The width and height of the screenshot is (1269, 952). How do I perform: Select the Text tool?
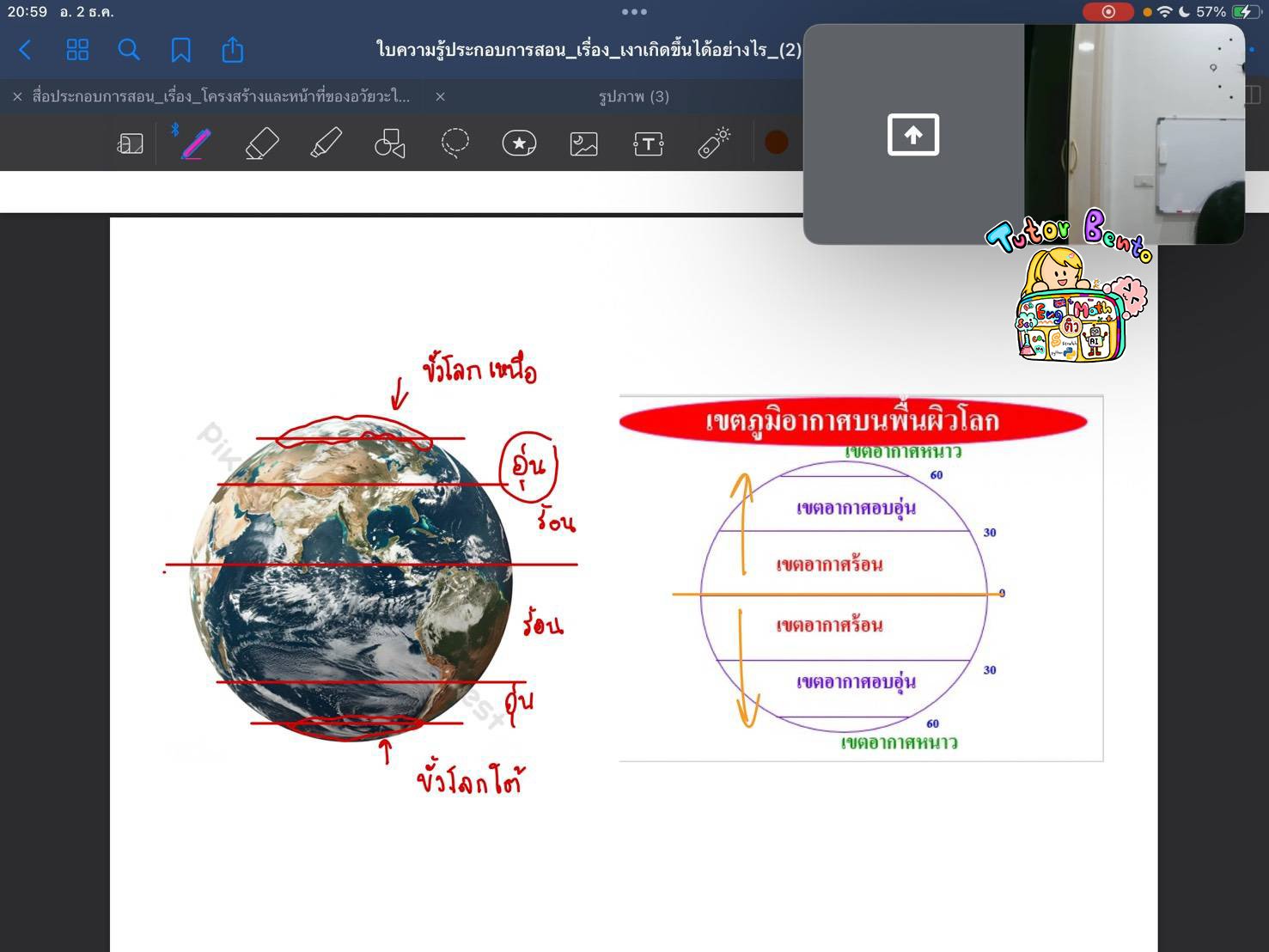pyautogui.click(x=648, y=143)
